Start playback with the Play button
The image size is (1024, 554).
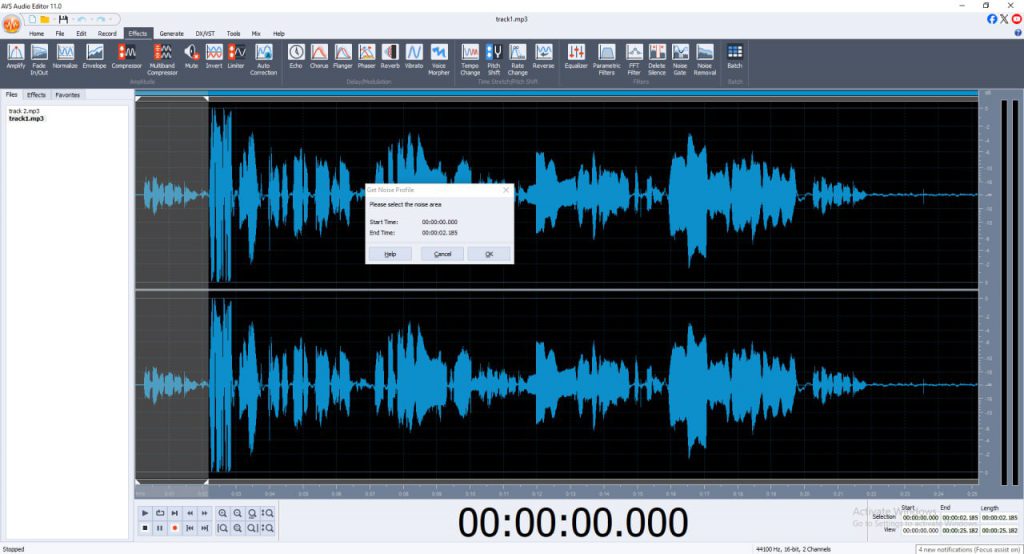click(x=145, y=513)
